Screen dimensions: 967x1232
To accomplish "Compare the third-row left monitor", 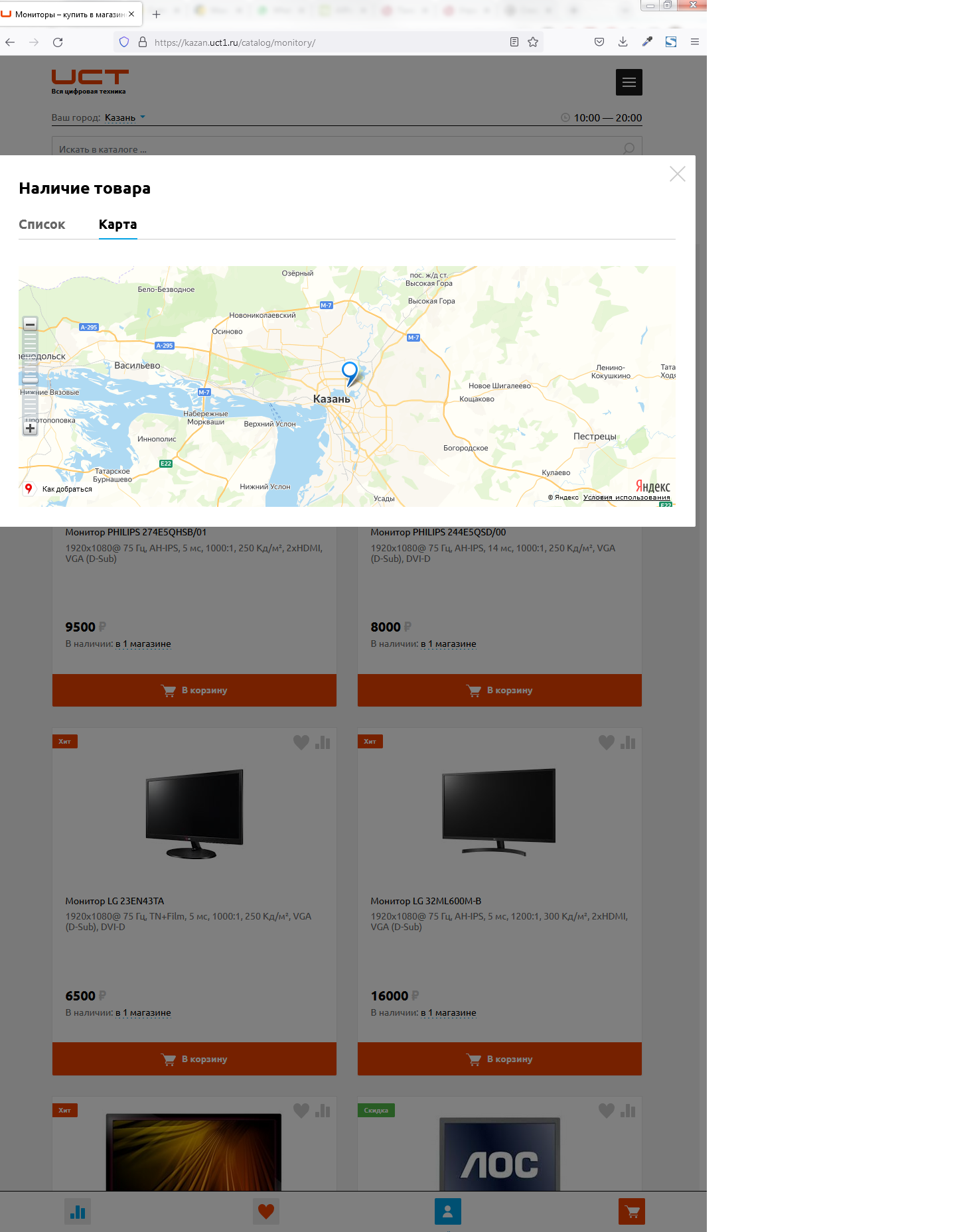I will point(323,1110).
